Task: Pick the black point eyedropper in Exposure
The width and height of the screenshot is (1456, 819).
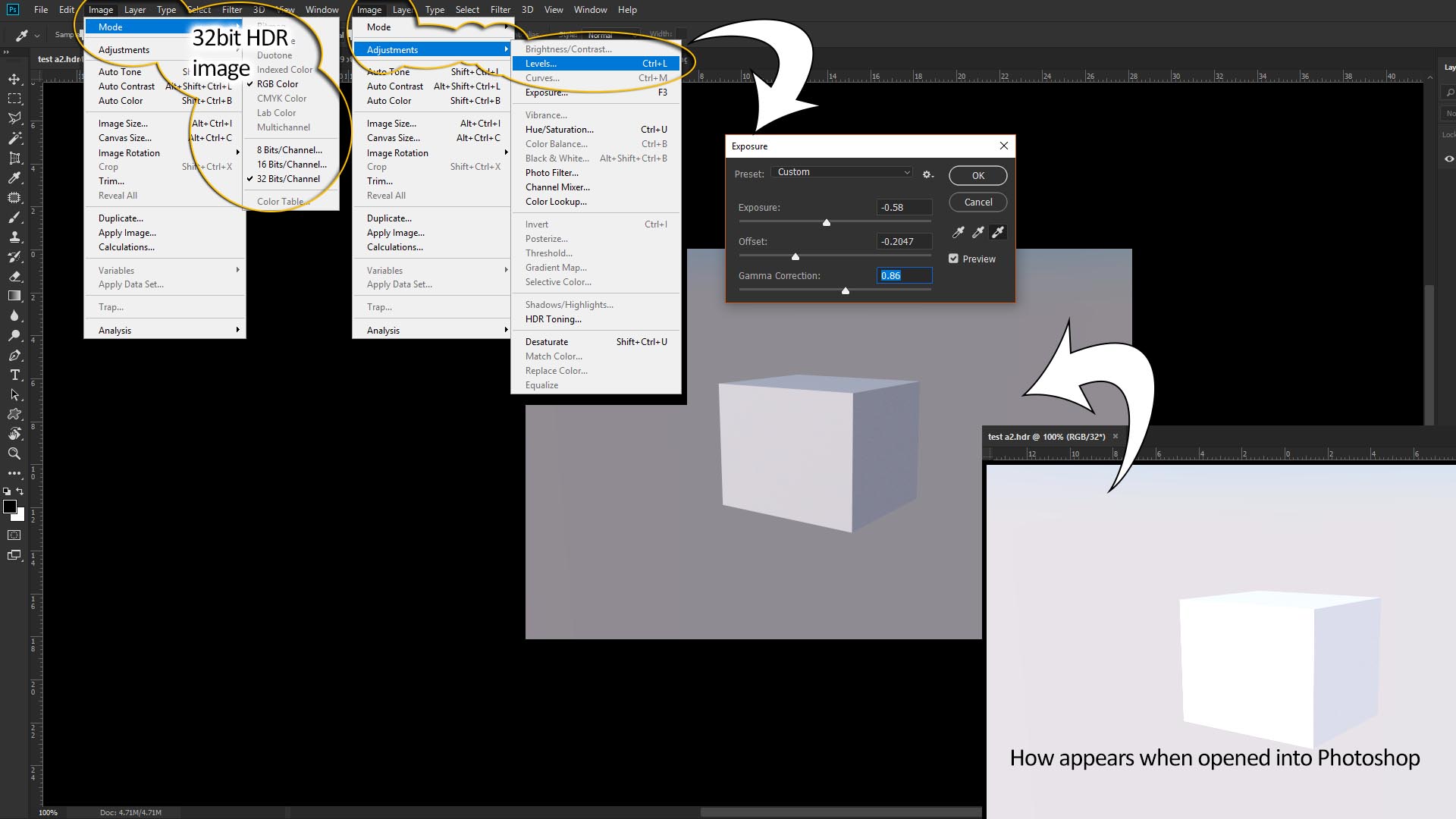Action: 959,232
